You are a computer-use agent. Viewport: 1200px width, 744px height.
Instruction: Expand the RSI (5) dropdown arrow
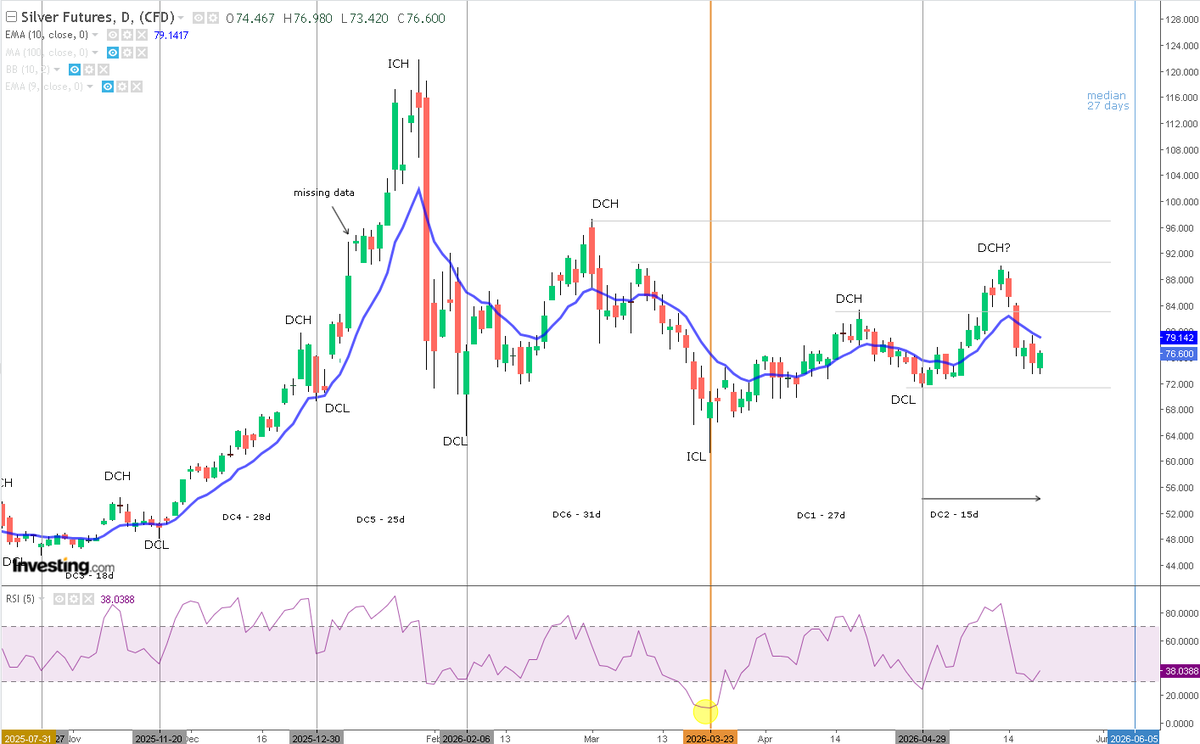pos(42,599)
